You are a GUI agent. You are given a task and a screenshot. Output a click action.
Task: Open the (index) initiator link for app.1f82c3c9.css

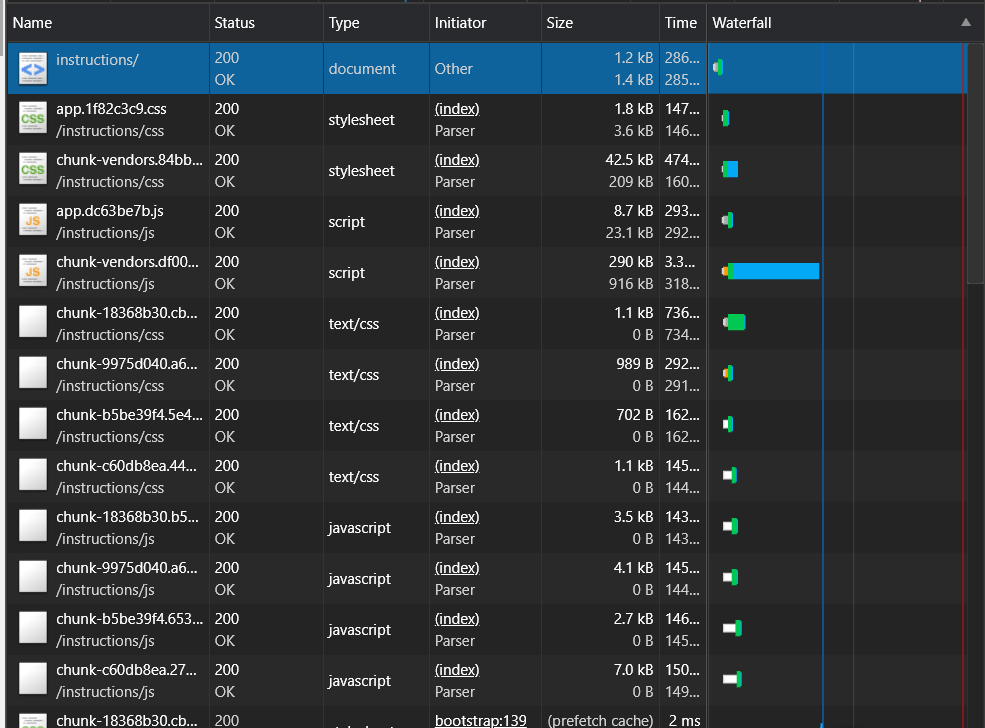coord(457,109)
